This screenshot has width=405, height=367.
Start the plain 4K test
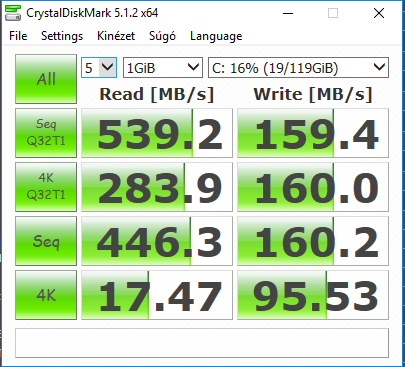(x=46, y=295)
